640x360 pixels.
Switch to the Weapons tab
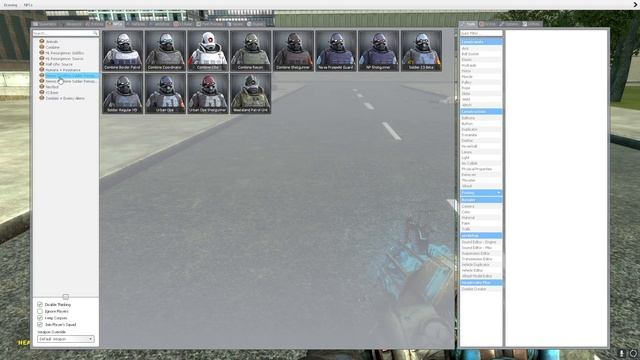(72, 24)
